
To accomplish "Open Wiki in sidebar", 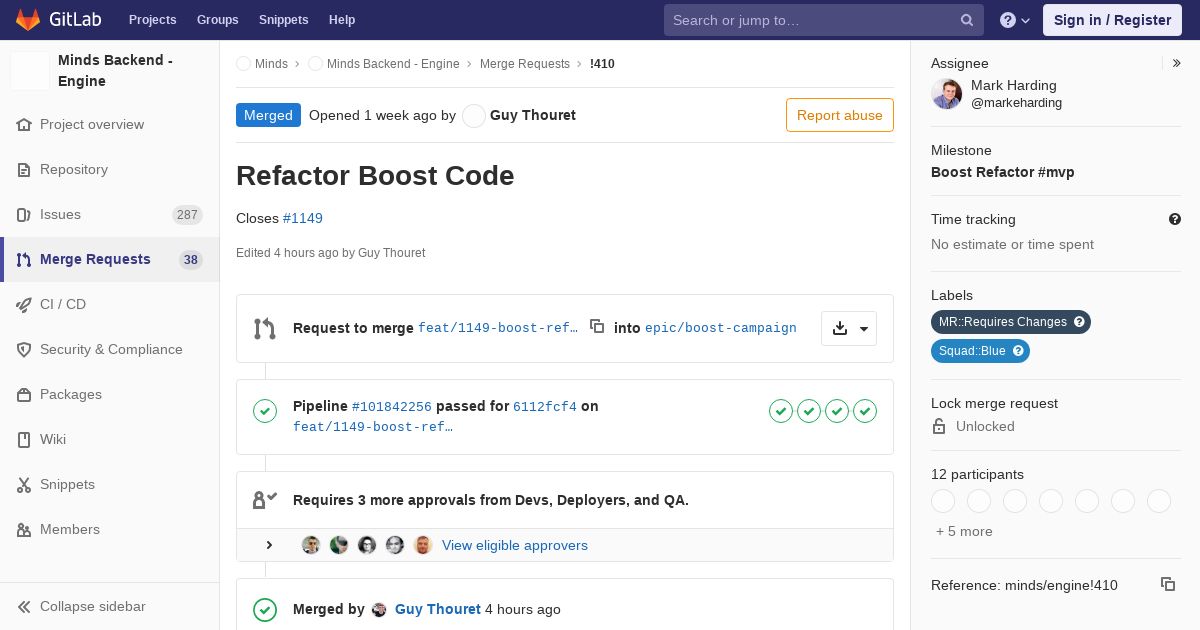I will (110, 439).
